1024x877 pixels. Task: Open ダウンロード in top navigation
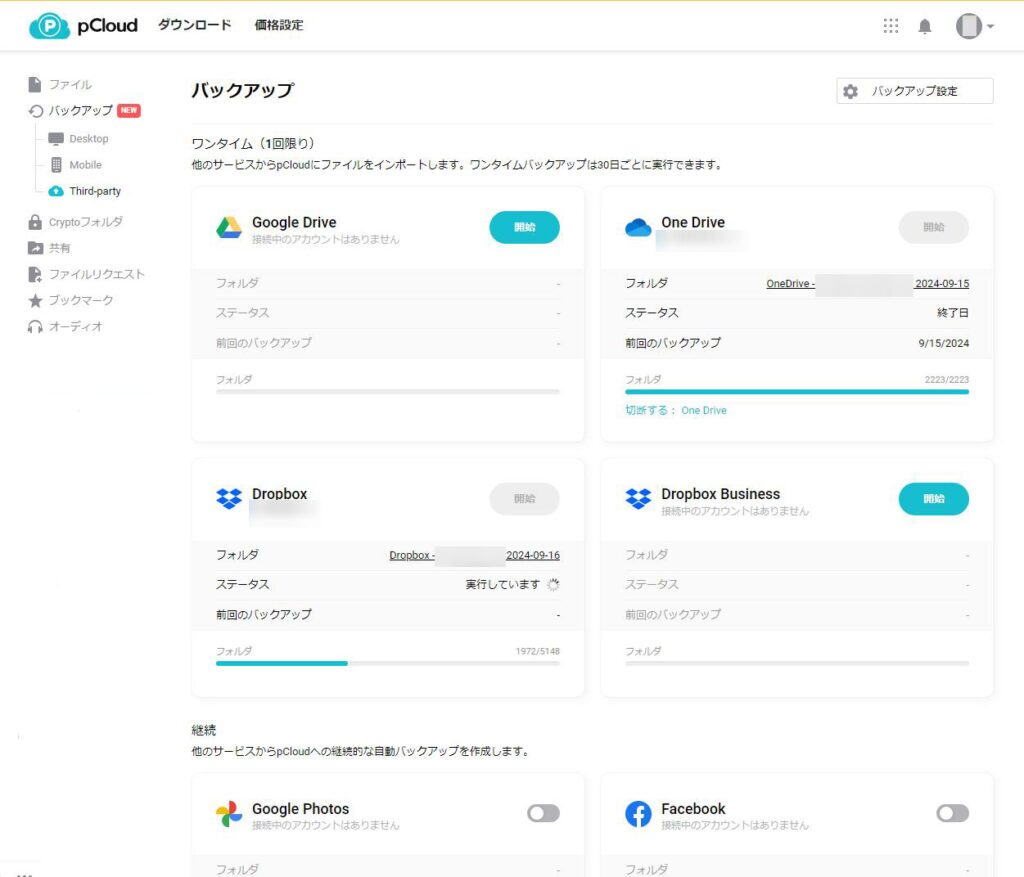coord(195,25)
